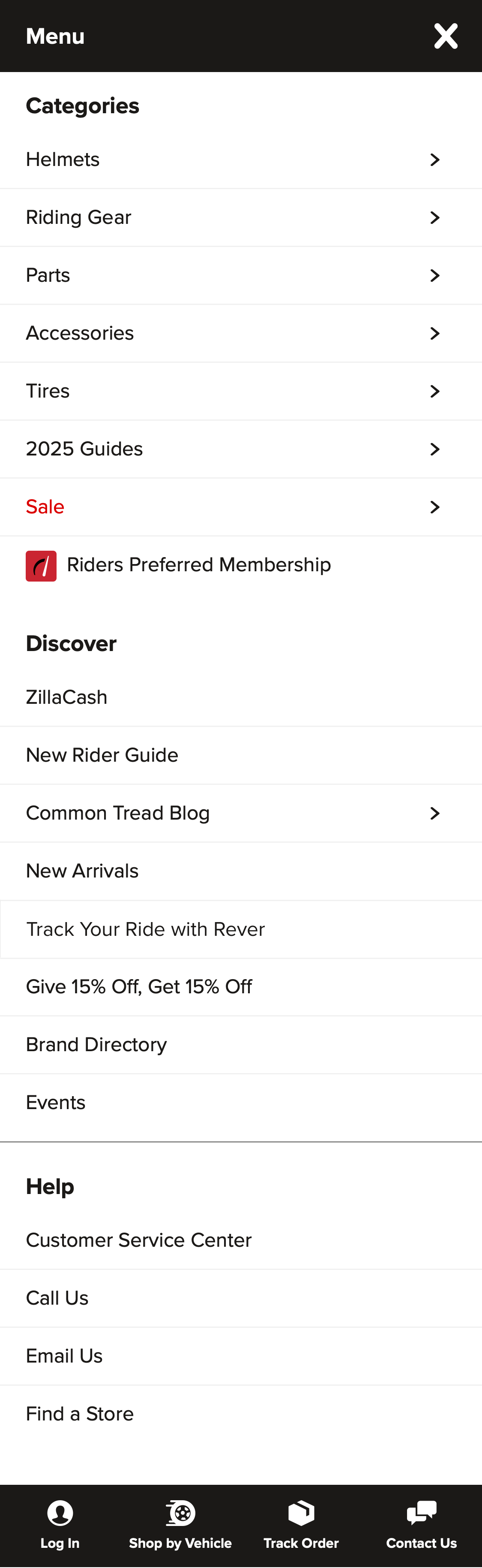Tap the chevron beside Tires
The width and height of the screenshot is (482, 1568).
point(434,391)
